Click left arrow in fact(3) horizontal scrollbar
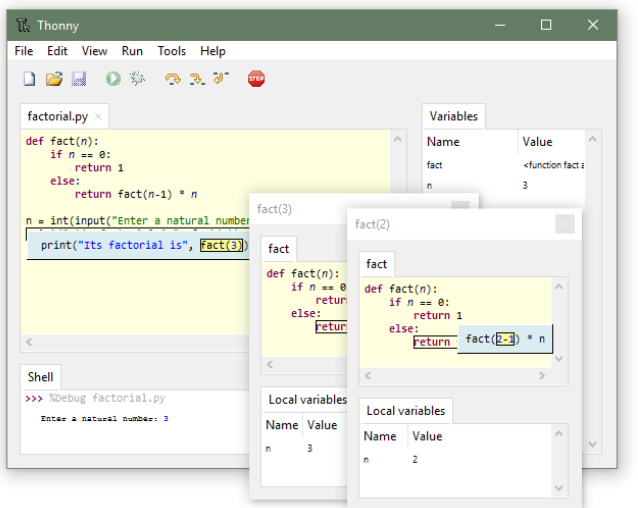 pyautogui.click(x=270, y=364)
